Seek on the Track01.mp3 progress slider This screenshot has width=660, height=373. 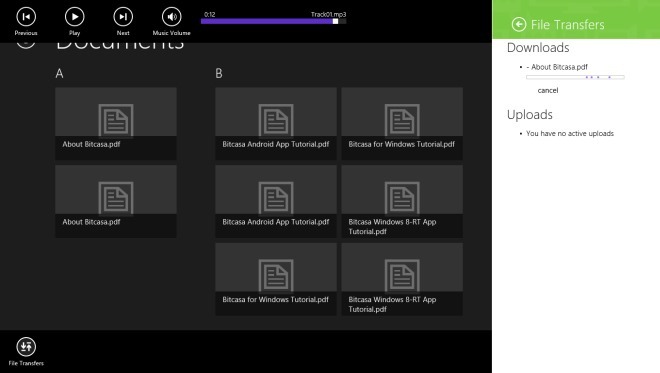point(274,21)
